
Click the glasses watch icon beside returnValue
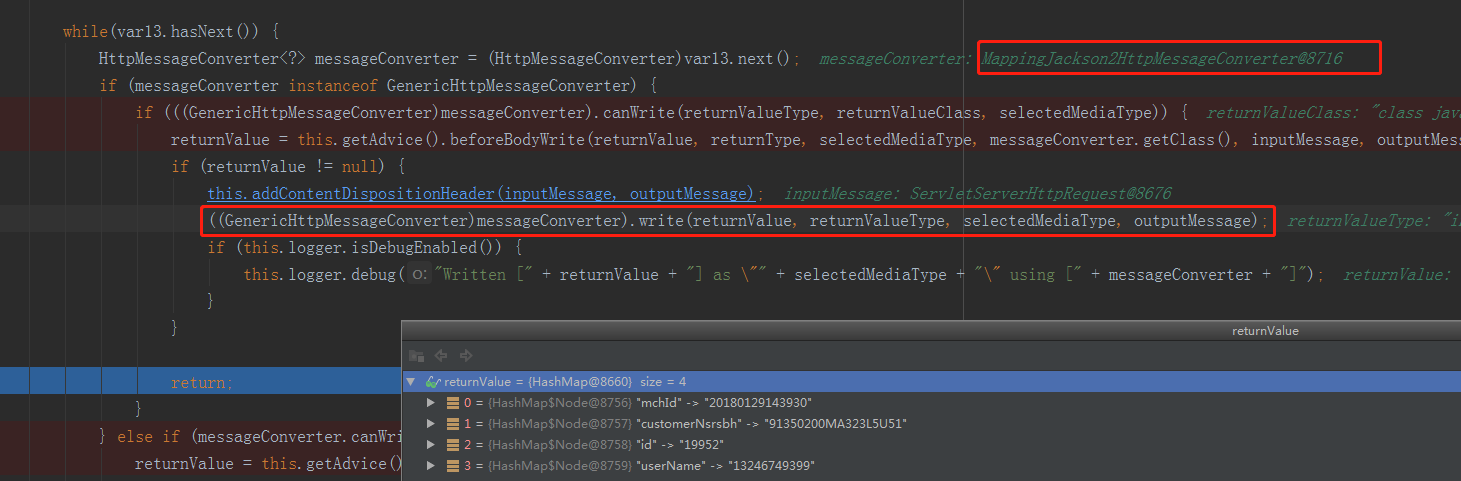pyautogui.click(x=432, y=382)
